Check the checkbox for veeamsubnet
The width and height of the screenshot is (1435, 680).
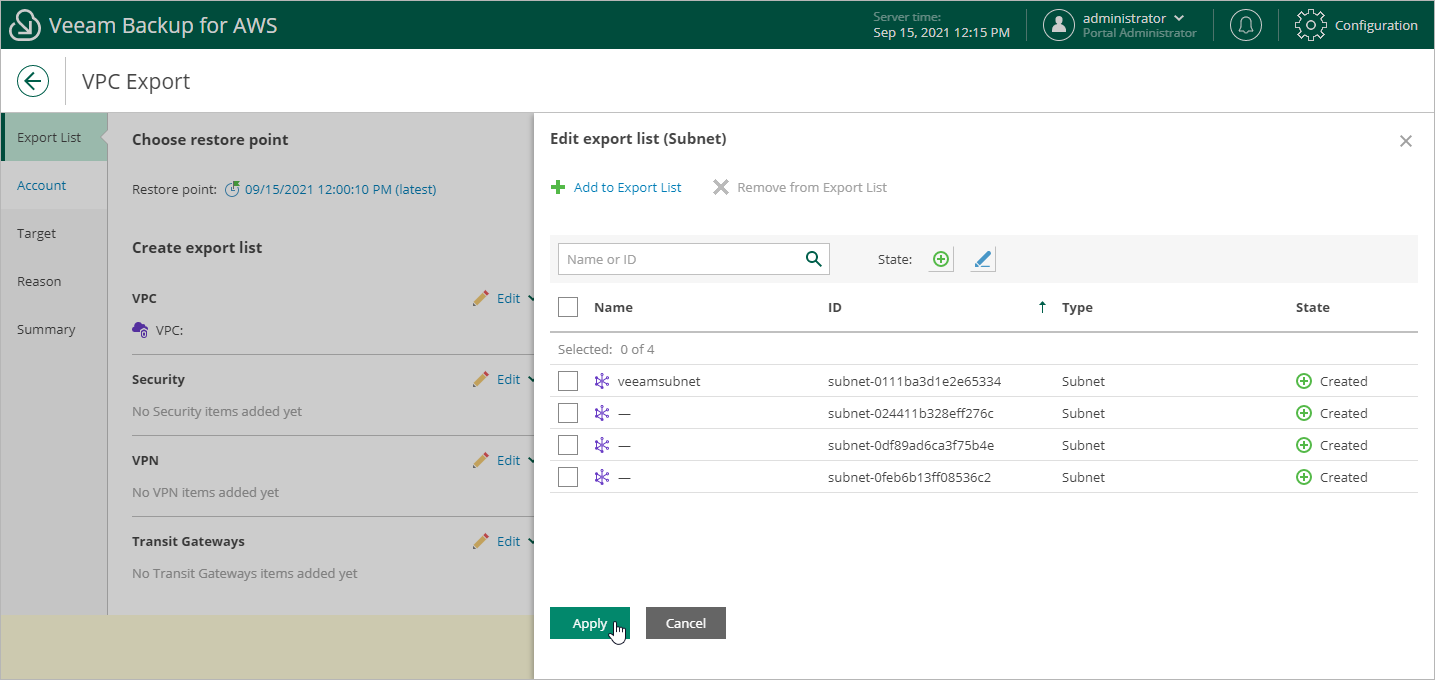(x=568, y=381)
